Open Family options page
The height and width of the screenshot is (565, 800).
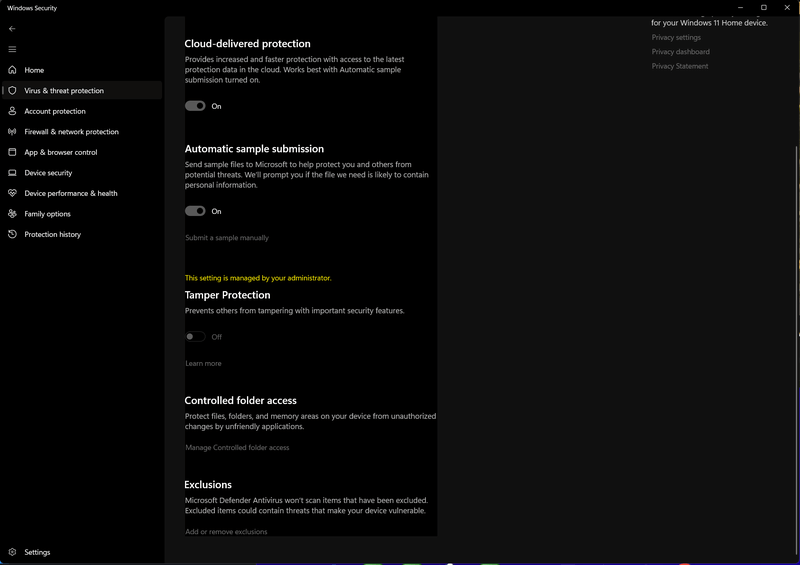click(x=82, y=214)
